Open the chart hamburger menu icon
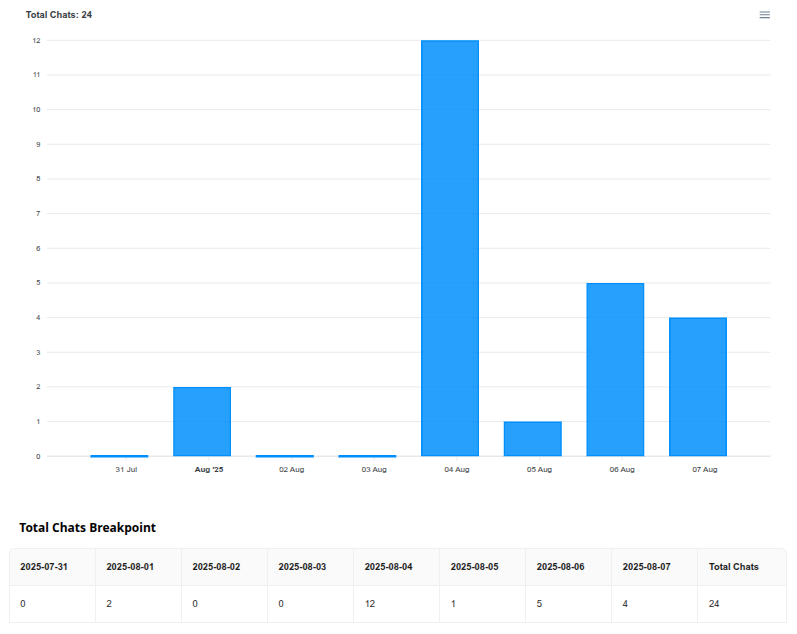This screenshot has width=797, height=634. tap(764, 15)
